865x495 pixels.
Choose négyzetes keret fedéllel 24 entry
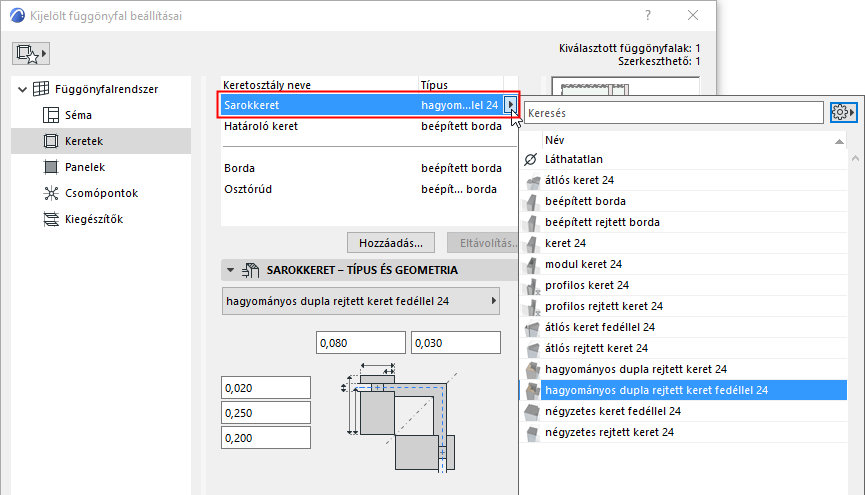pyautogui.click(x=684, y=411)
